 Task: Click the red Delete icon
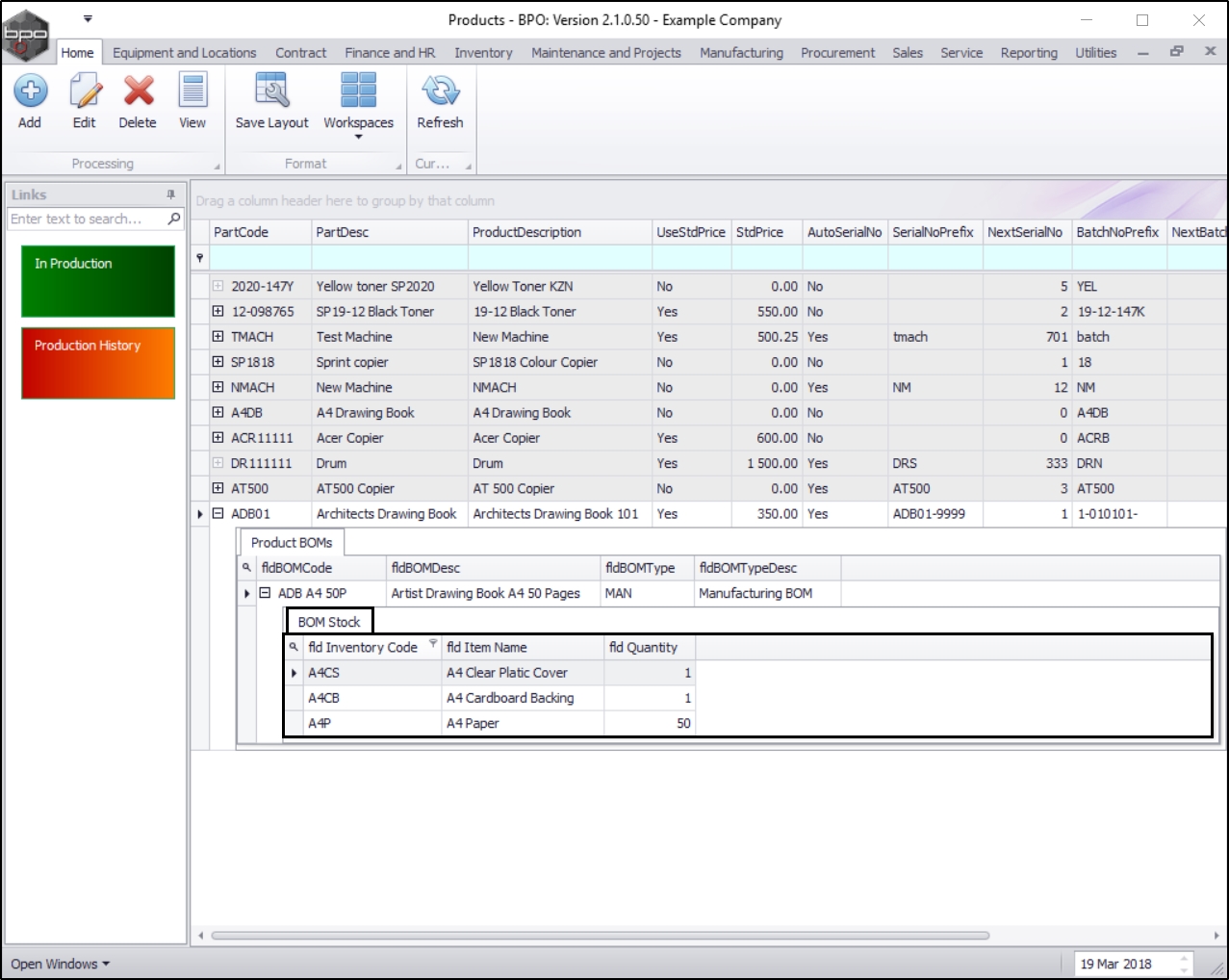(138, 91)
